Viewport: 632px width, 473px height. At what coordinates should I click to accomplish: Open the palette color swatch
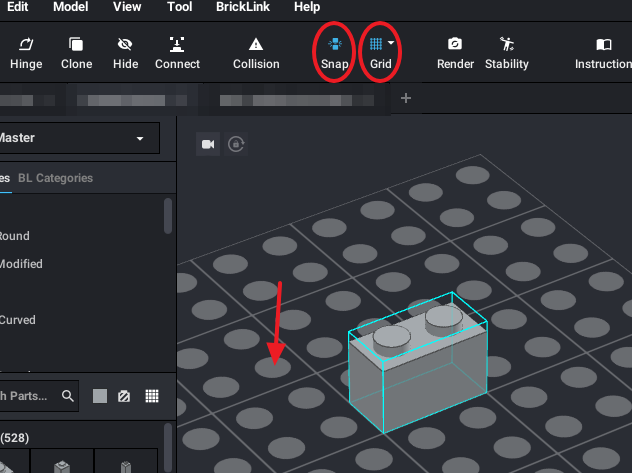(x=100, y=396)
